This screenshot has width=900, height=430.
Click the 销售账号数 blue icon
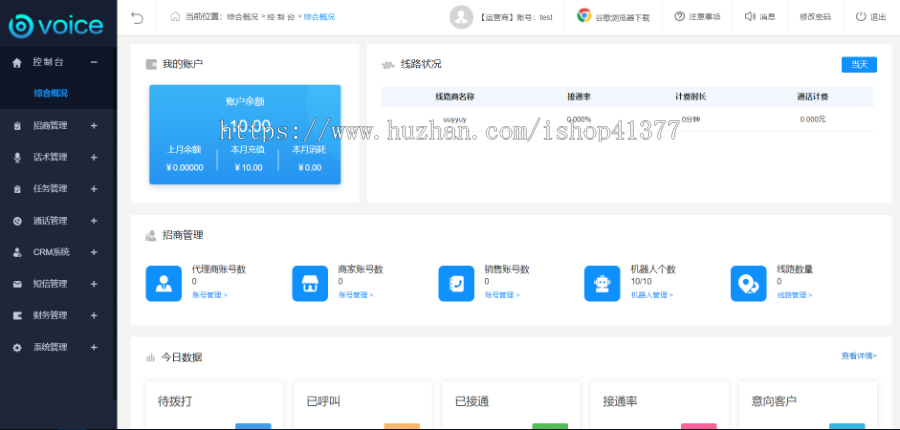coord(456,283)
